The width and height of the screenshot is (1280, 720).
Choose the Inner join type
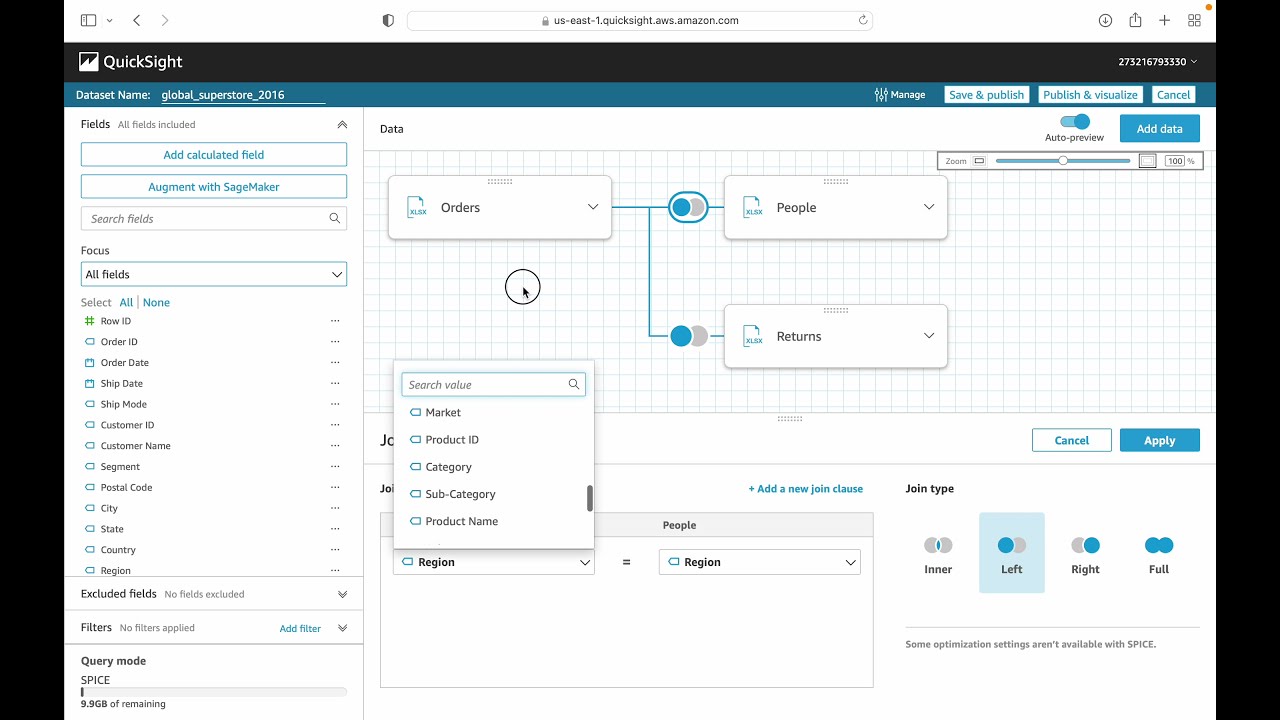938,553
